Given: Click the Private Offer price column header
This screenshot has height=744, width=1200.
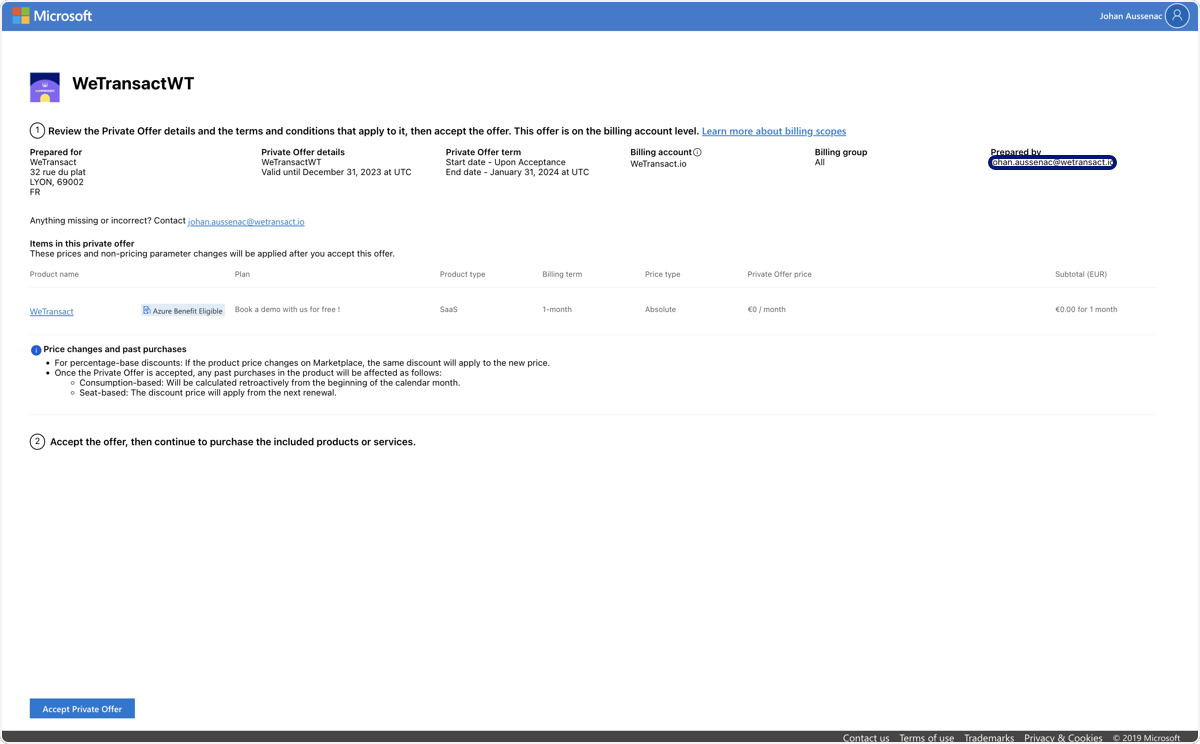Looking at the screenshot, I should [779, 274].
